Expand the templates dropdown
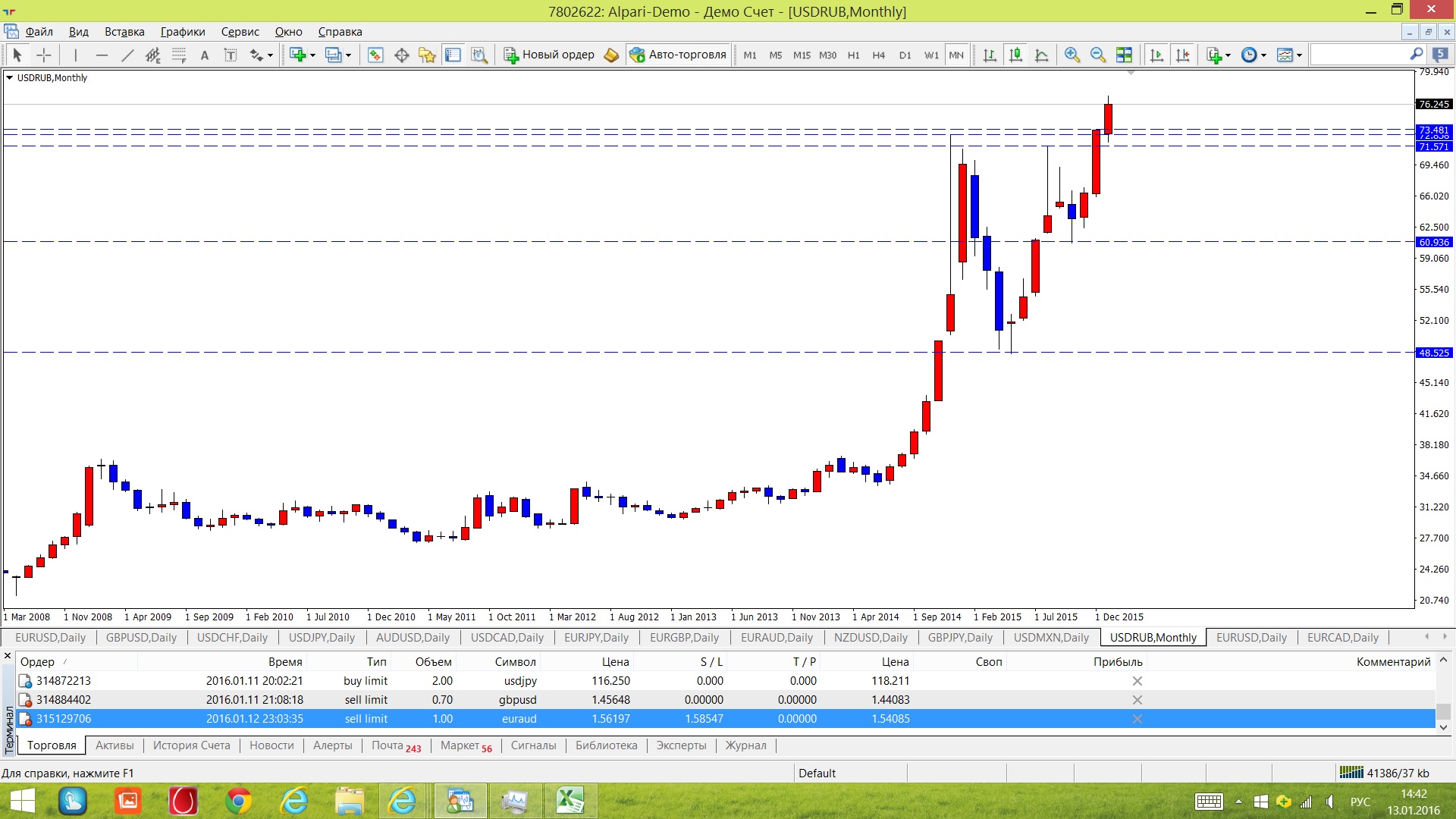The width and height of the screenshot is (1456, 819). [1299, 55]
